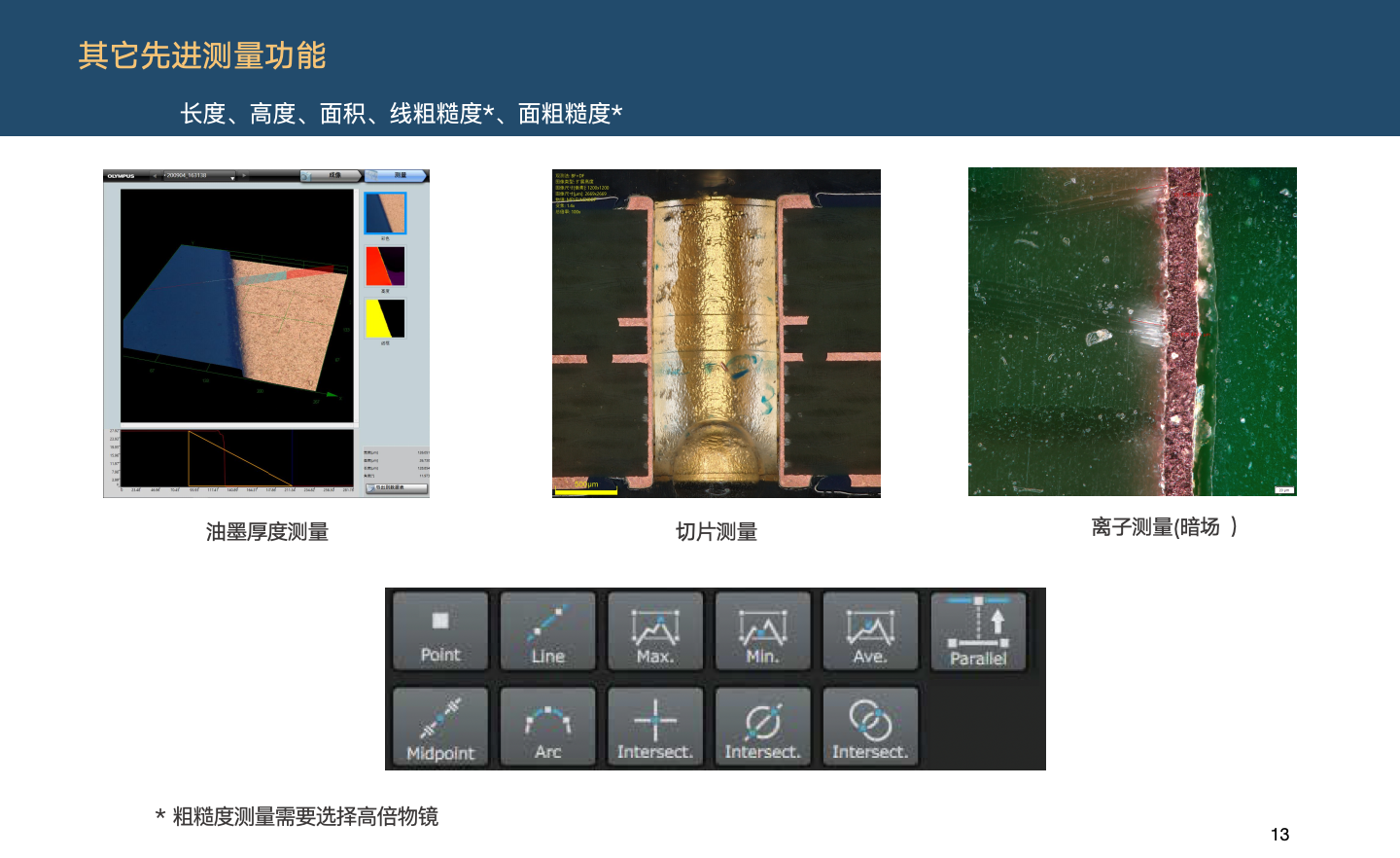The width and height of the screenshot is (1400, 858).
Task: Activate the Ave. measurement tool
Action: point(870,631)
